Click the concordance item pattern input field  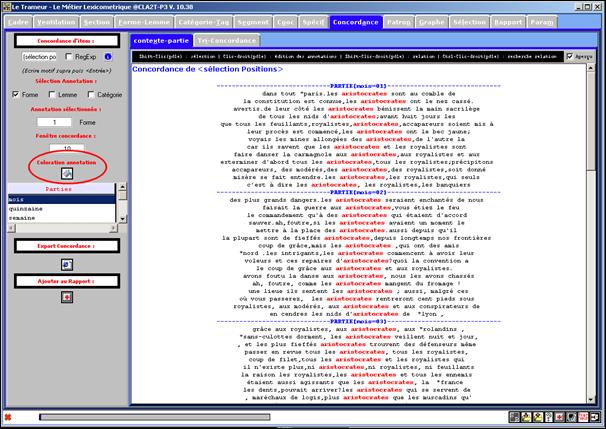point(39,57)
